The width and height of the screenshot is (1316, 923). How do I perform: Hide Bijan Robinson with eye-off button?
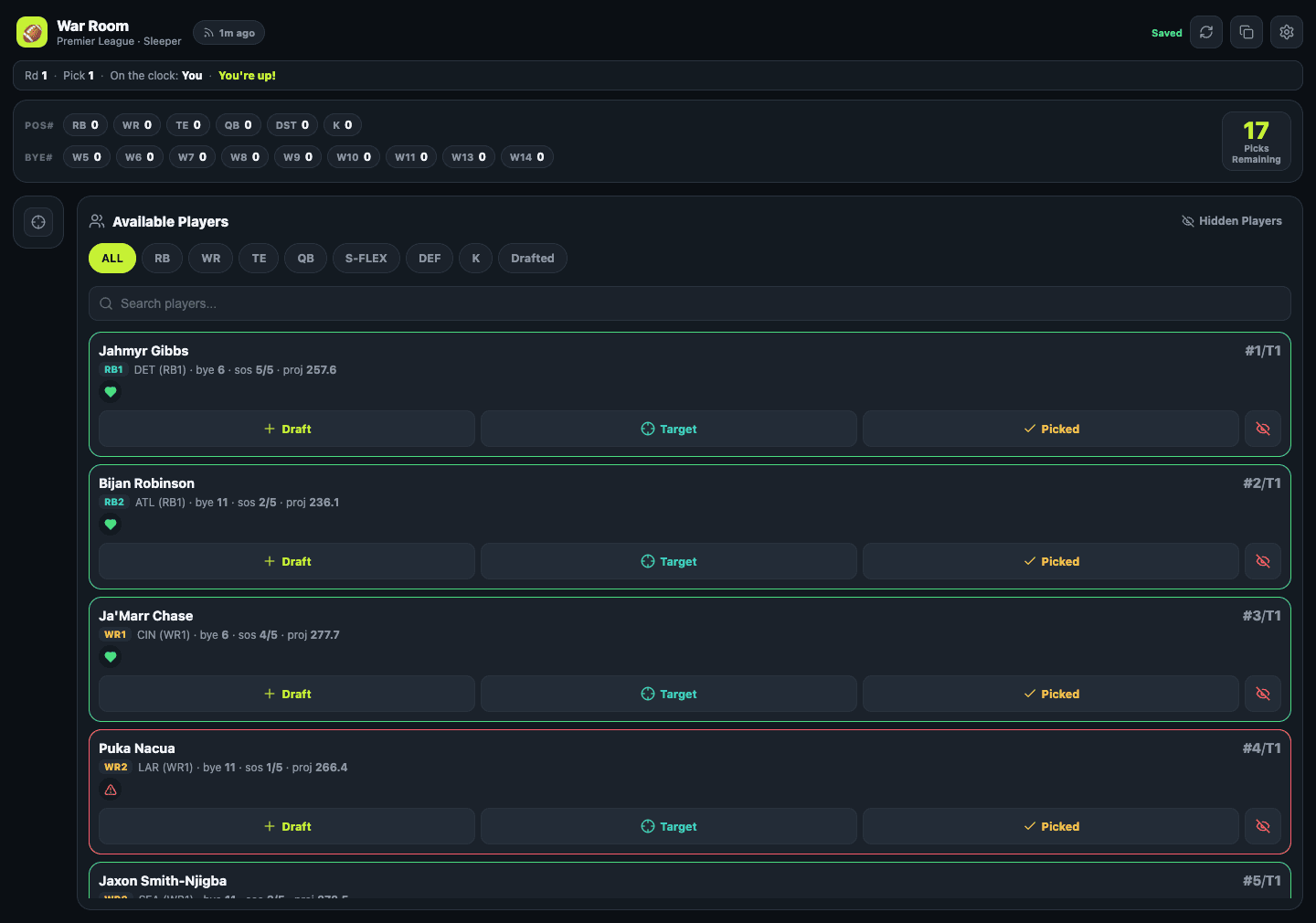click(x=1263, y=561)
